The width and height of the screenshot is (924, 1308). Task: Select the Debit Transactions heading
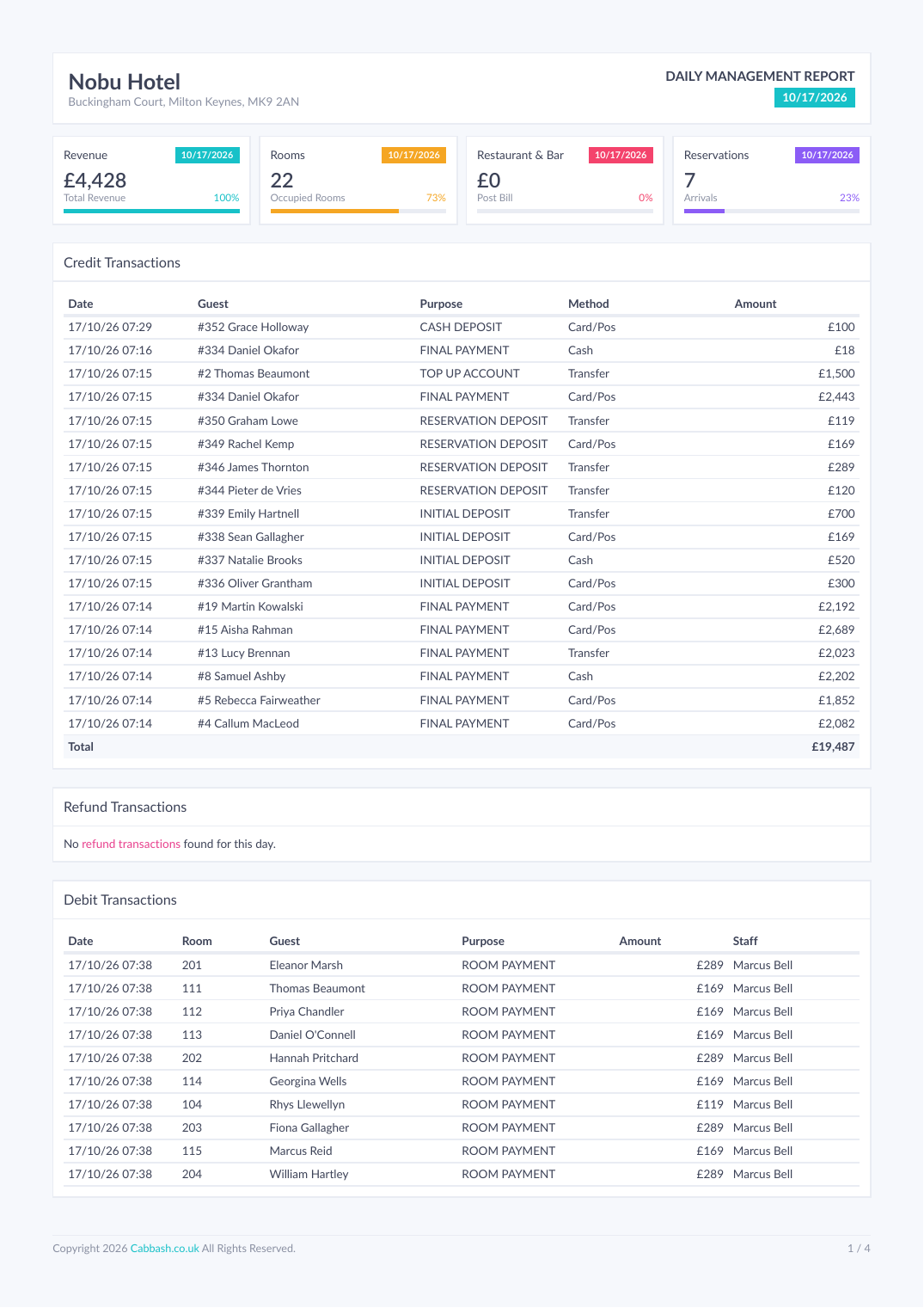pos(120,900)
